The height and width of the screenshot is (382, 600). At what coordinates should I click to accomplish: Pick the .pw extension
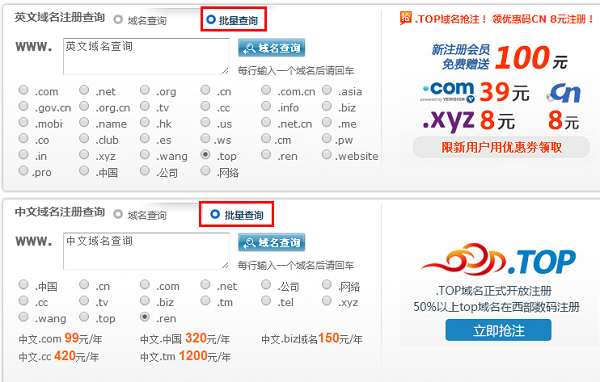(326, 138)
